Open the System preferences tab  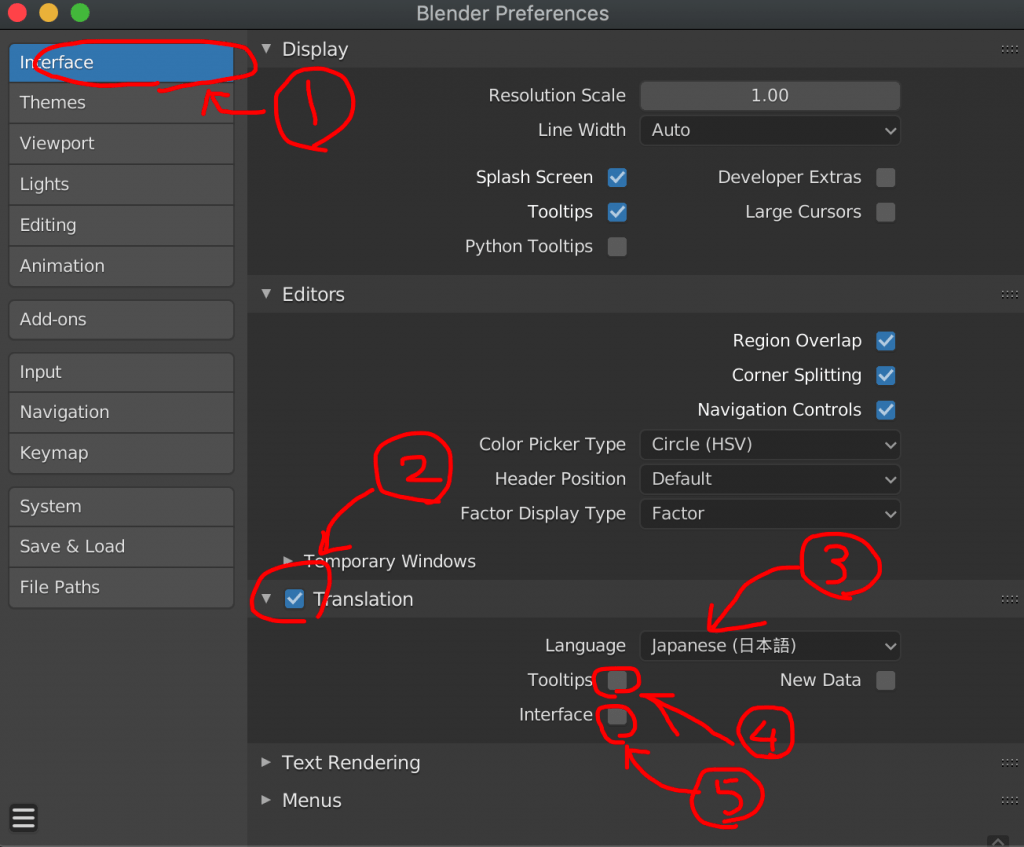[x=121, y=507]
